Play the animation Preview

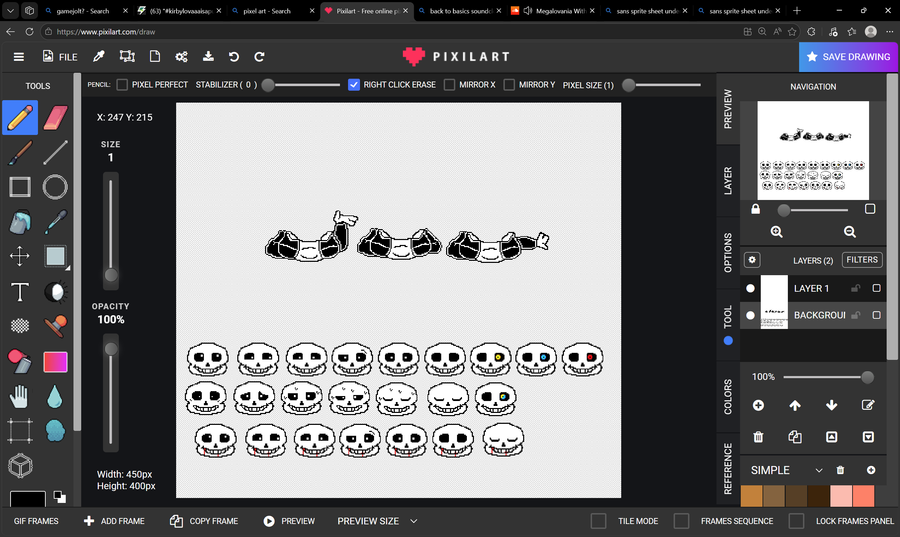289,521
